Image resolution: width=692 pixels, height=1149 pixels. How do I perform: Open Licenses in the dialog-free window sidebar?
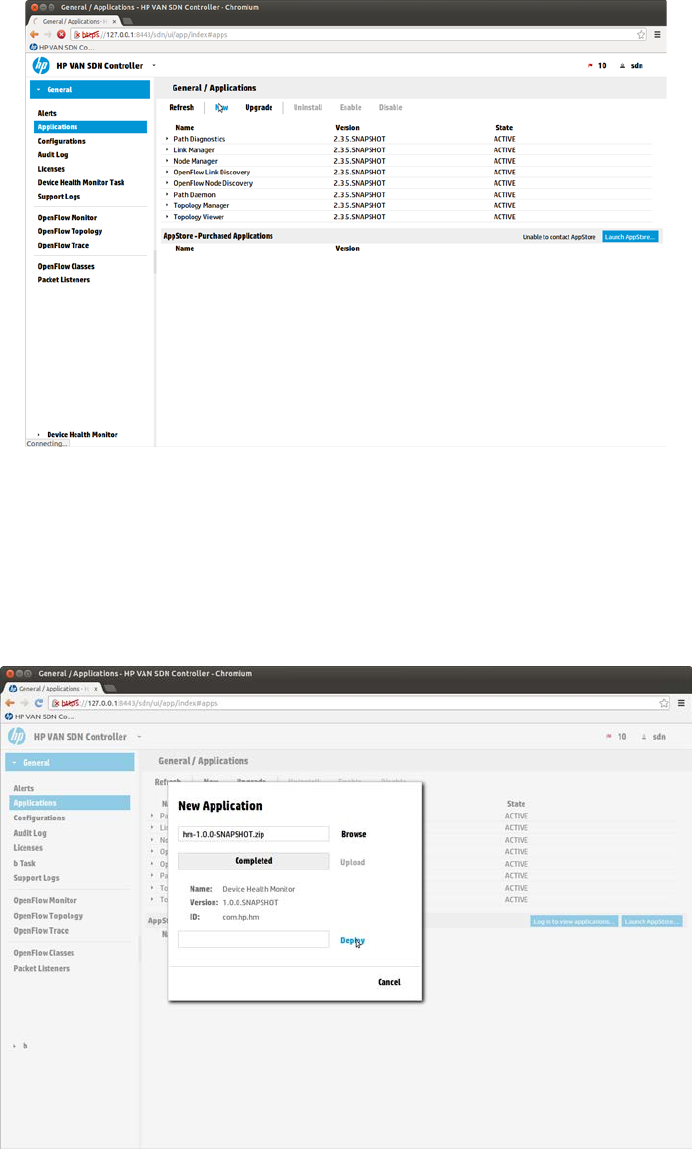51,169
